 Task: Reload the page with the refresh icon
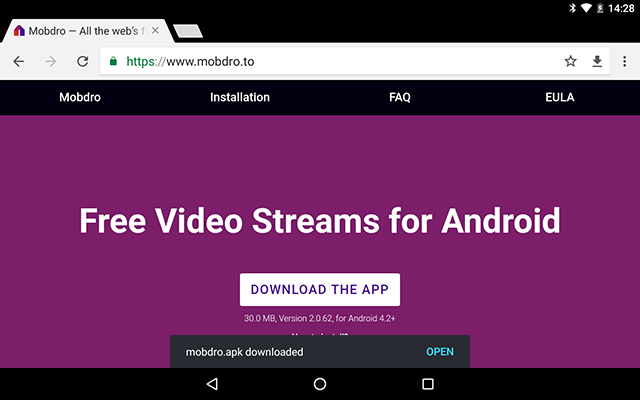83,61
